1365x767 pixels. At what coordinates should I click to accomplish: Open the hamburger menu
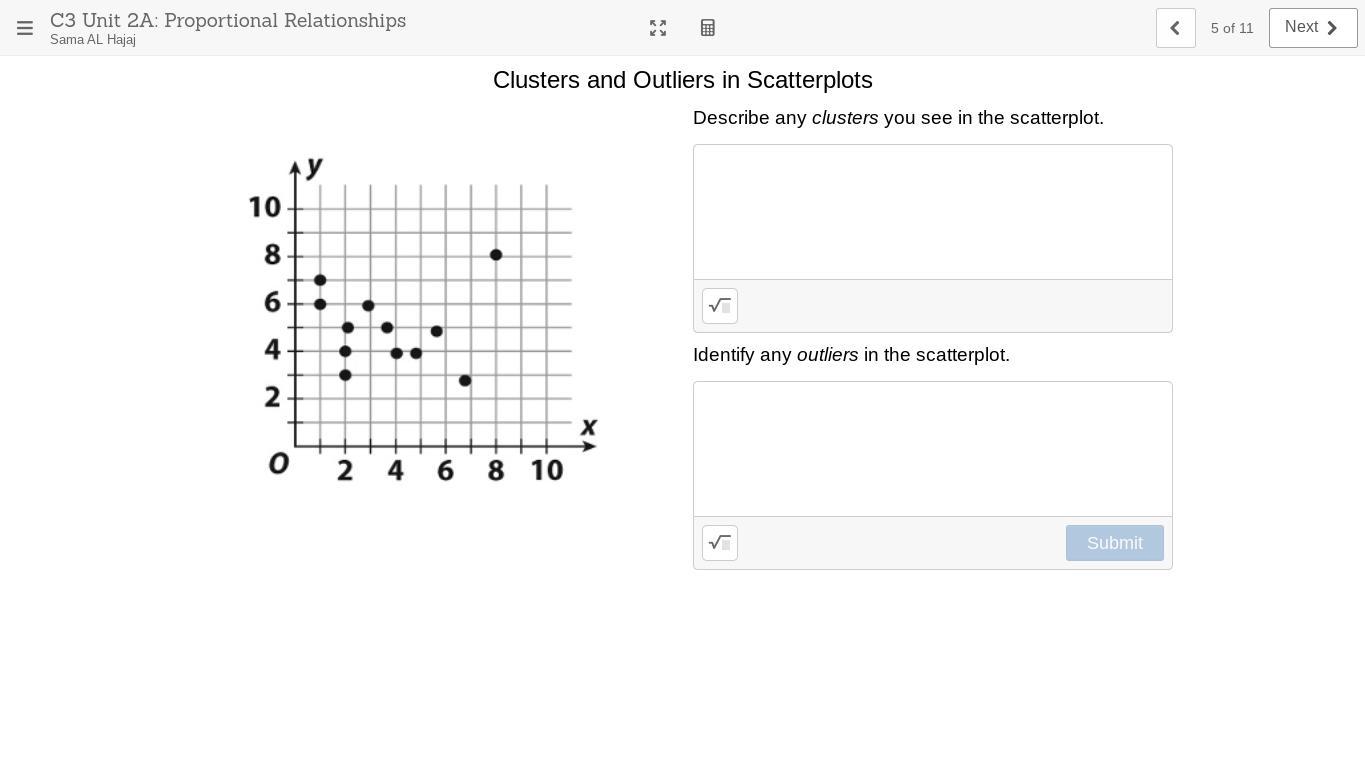(25, 28)
